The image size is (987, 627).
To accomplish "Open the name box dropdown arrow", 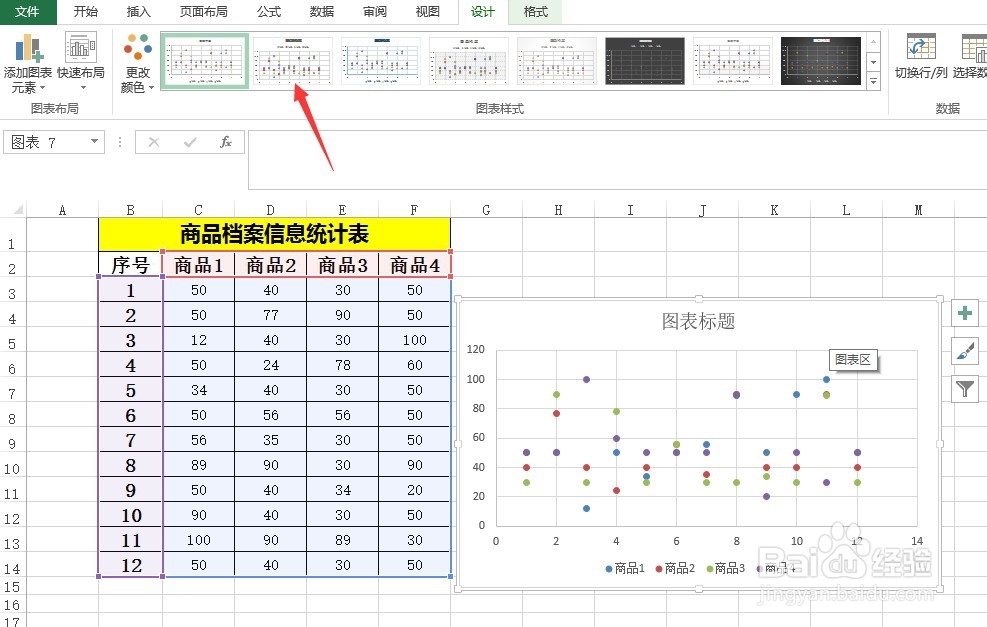I will click(x=94, y=142).
